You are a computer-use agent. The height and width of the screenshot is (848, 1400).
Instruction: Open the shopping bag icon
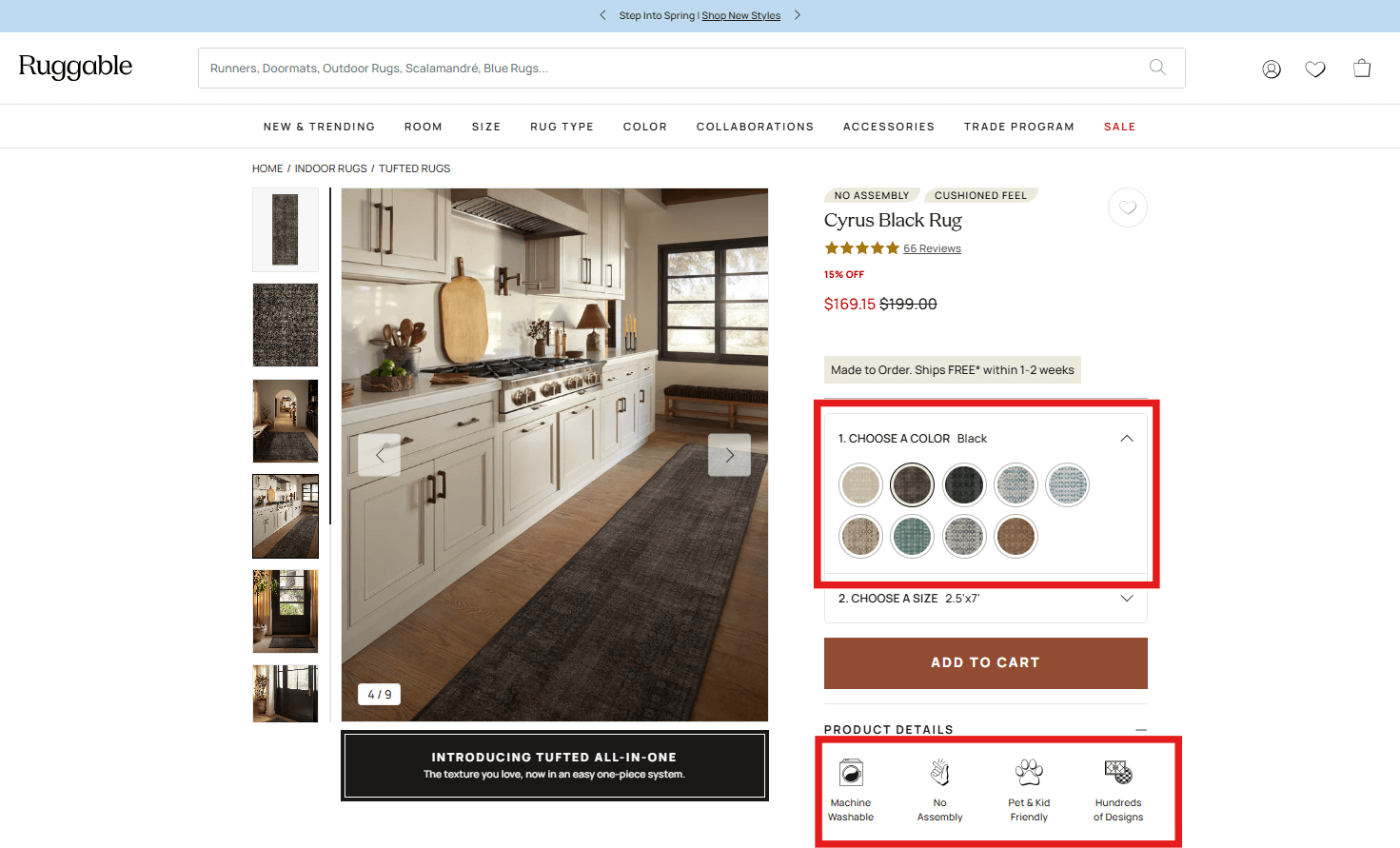[x=1361, y=68]
